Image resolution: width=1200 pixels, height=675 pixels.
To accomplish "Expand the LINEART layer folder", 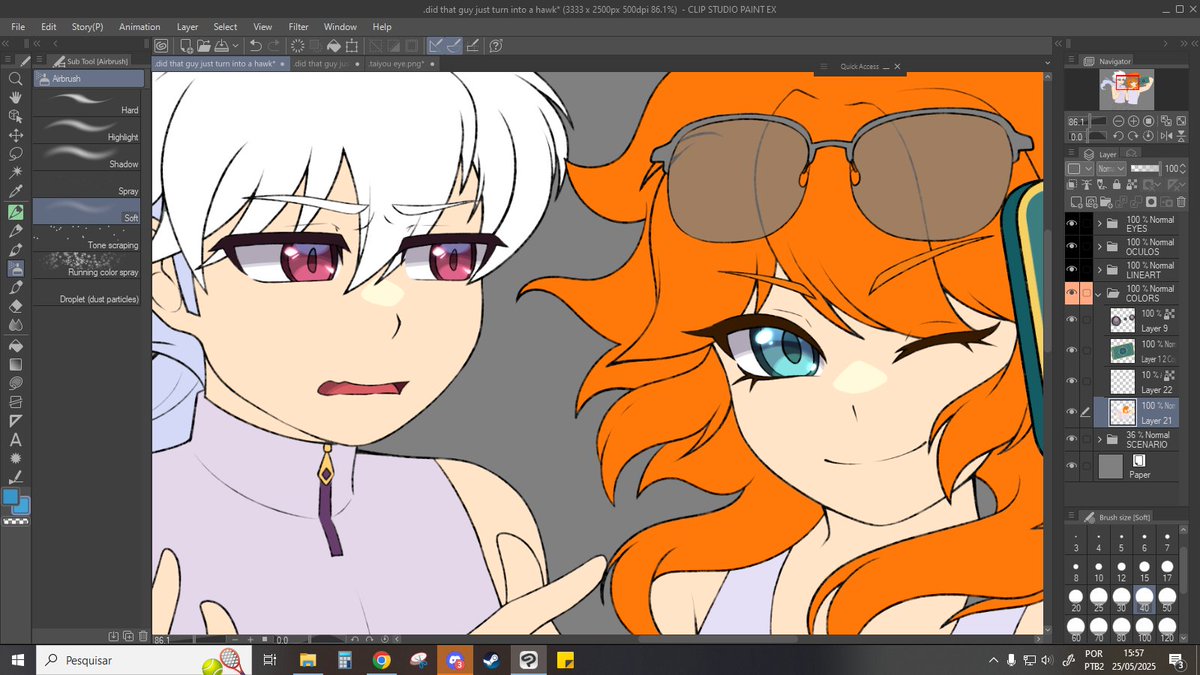I will point(1100,269).
